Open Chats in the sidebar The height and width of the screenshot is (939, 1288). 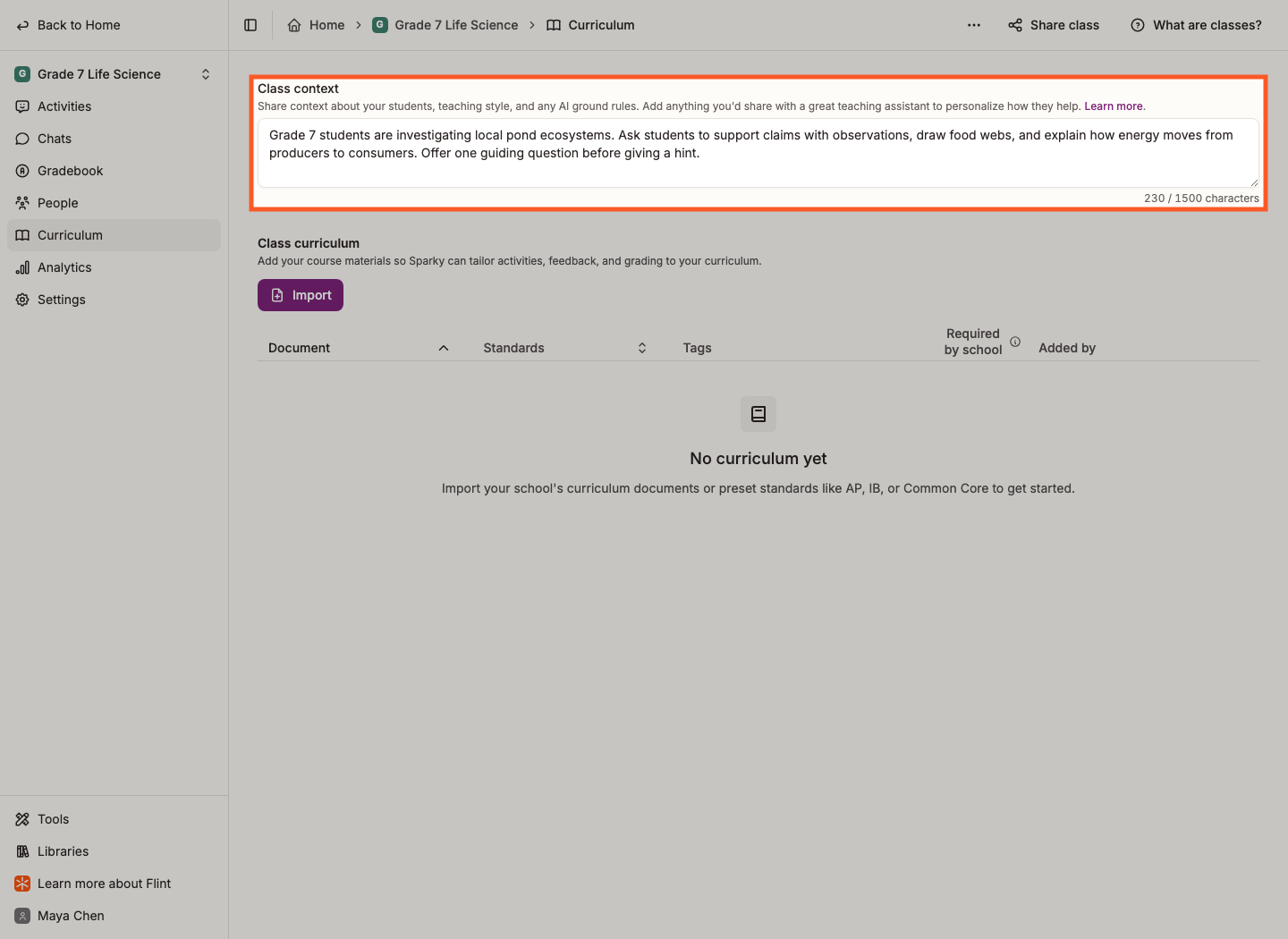pyautogui.click(x=114, y=139)
